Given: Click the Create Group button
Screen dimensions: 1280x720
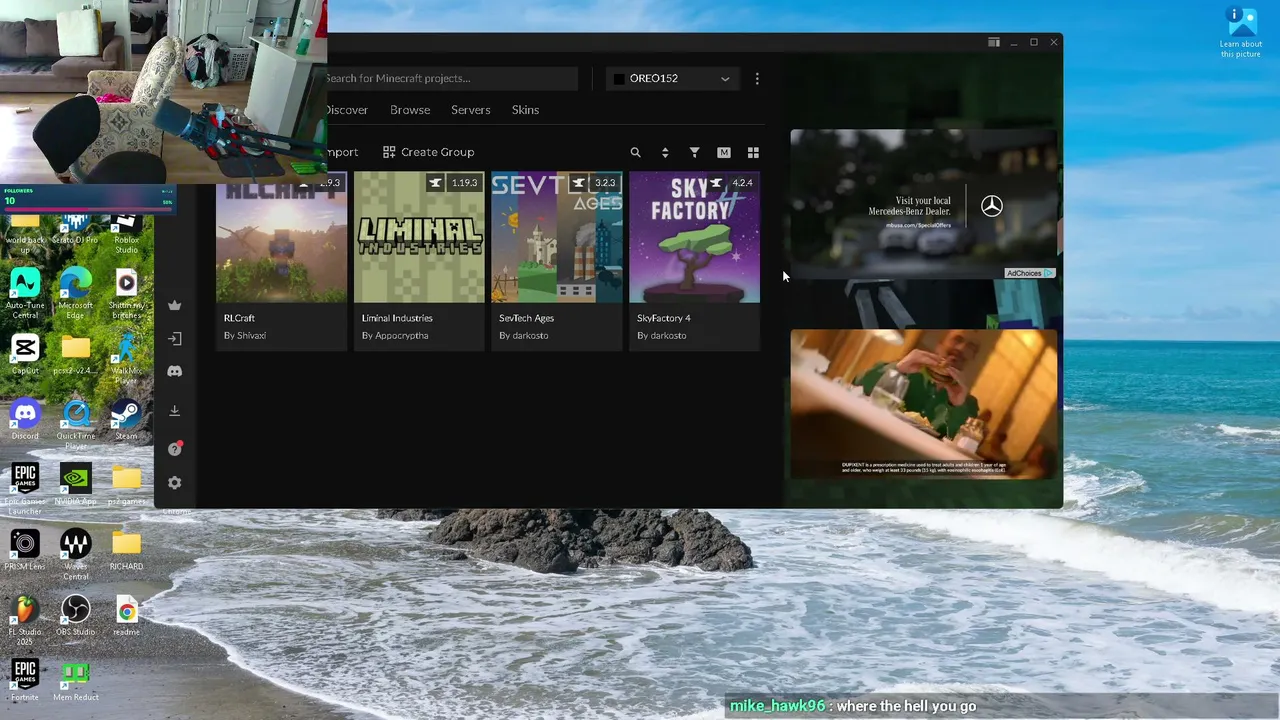Looking at the screenshot, I should pos(428,152).
